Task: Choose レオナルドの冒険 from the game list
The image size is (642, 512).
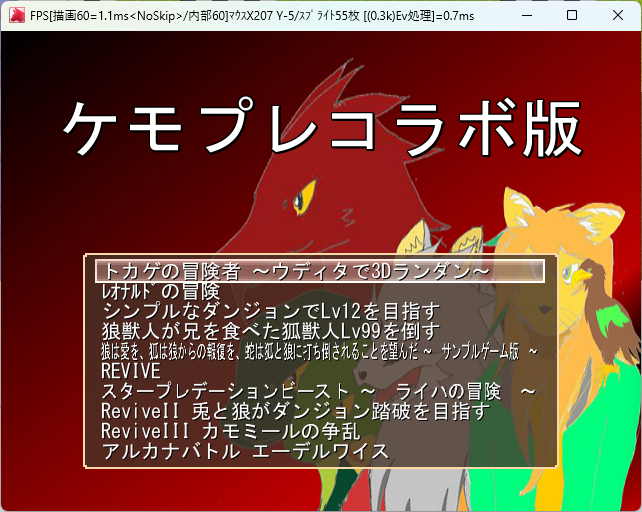Action: tap(161, 292)
